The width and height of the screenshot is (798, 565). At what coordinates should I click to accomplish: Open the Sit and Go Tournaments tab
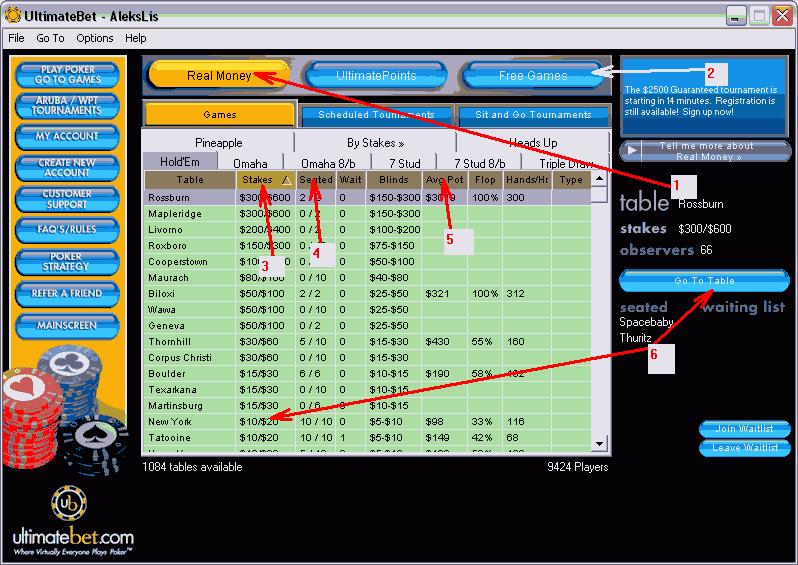[533, 116]
